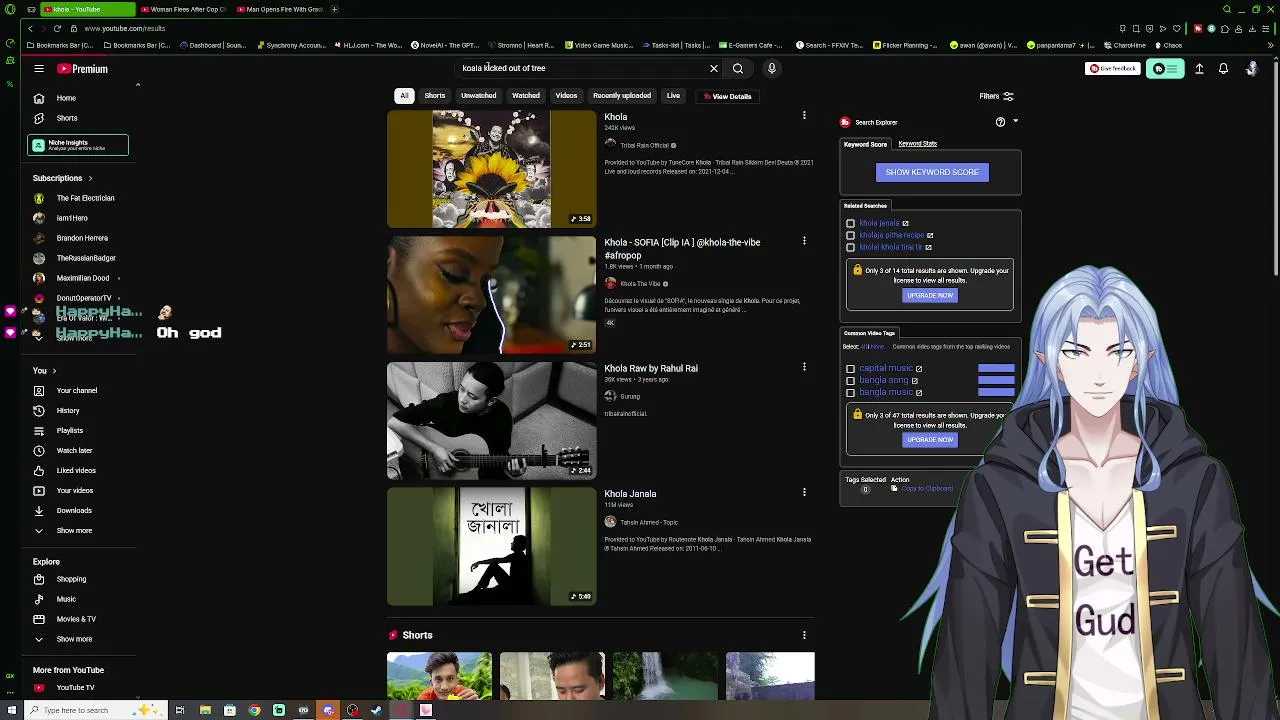
Task: Open more actions for Khola video
Action: click(x=804, y=116)
